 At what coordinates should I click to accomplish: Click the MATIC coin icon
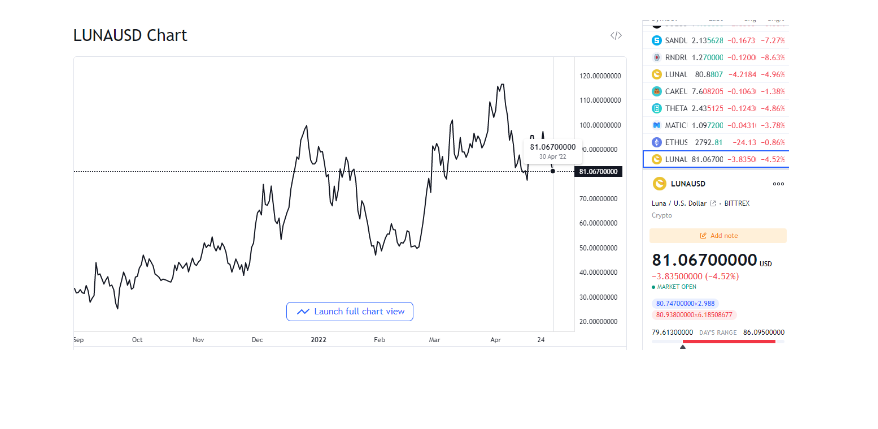(657, 125)
